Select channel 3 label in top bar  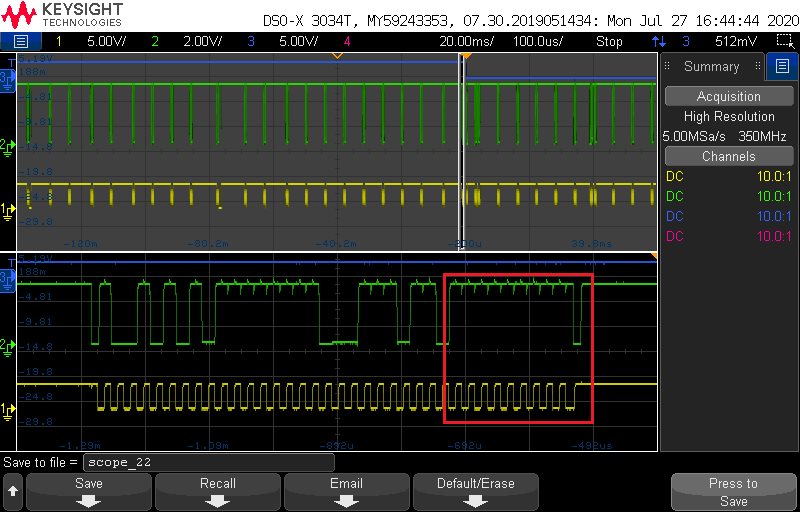(x=251, y=41)
